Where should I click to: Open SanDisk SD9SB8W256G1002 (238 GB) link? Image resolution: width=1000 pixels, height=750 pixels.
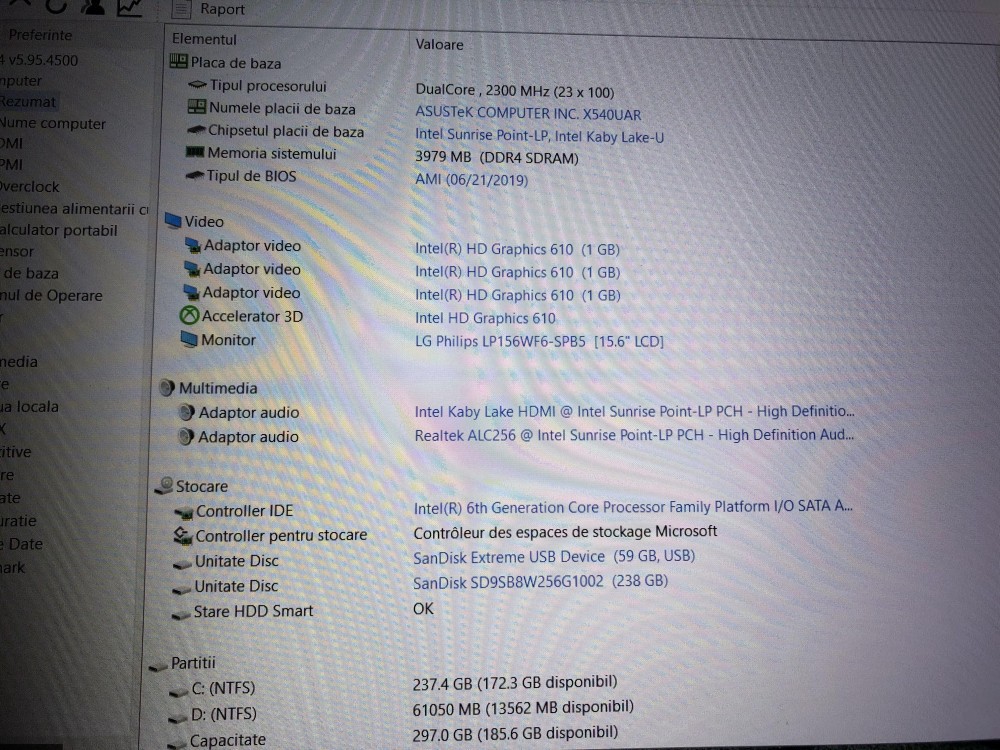(x=540, y=582)
